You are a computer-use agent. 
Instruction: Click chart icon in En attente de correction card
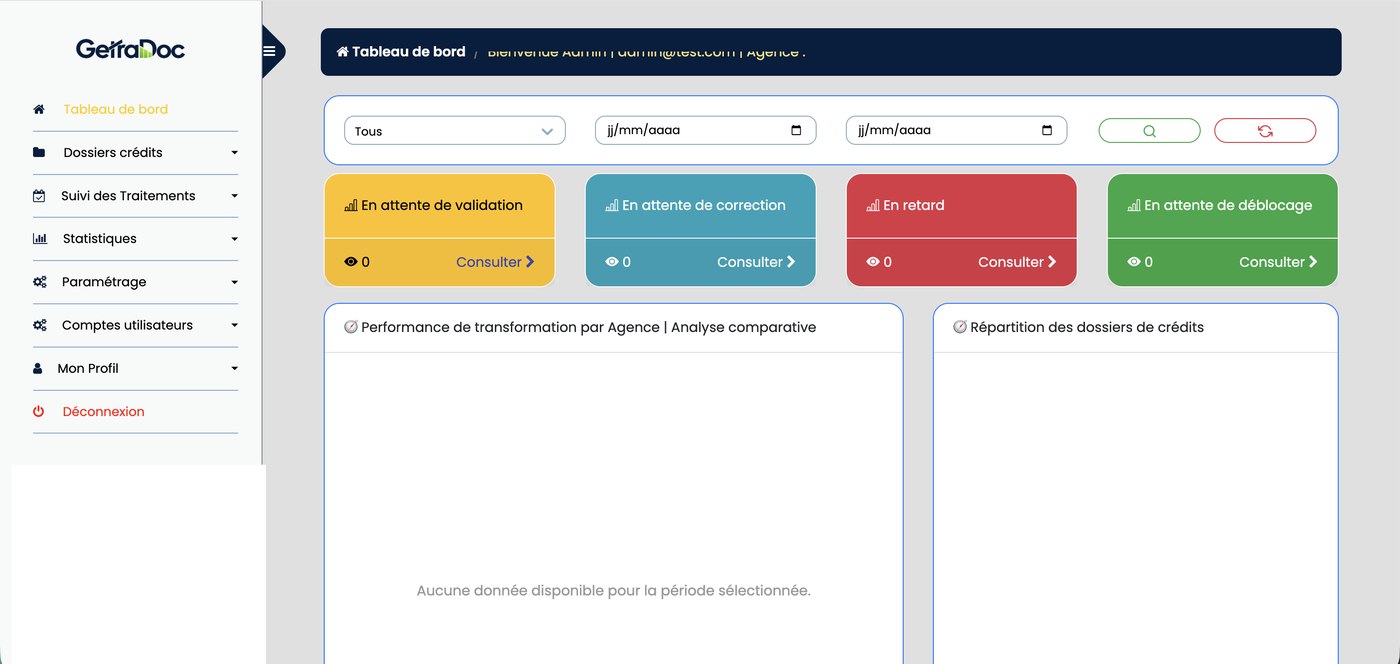[x=611, y=205]
